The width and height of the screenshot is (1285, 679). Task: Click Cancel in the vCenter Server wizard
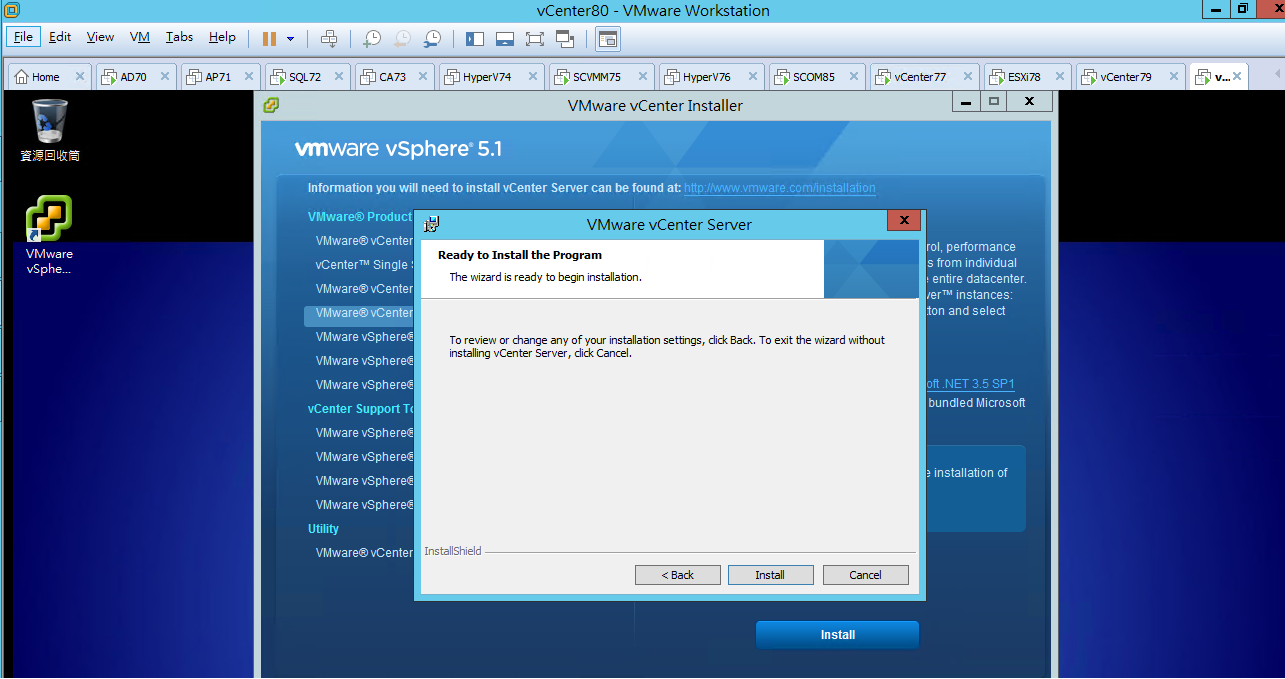[x=866, y=575]
